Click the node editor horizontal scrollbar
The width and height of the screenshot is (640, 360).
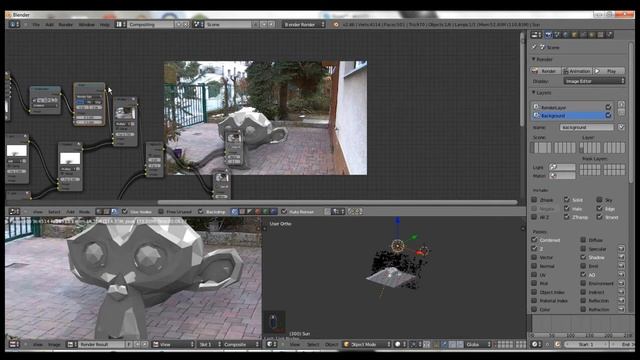pyautogui.click(x=337, y=202)
